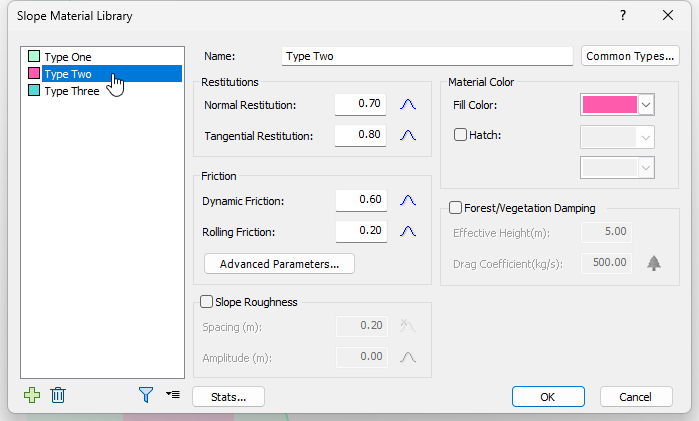Click the light green Type One color swatch

click(34, 57)
